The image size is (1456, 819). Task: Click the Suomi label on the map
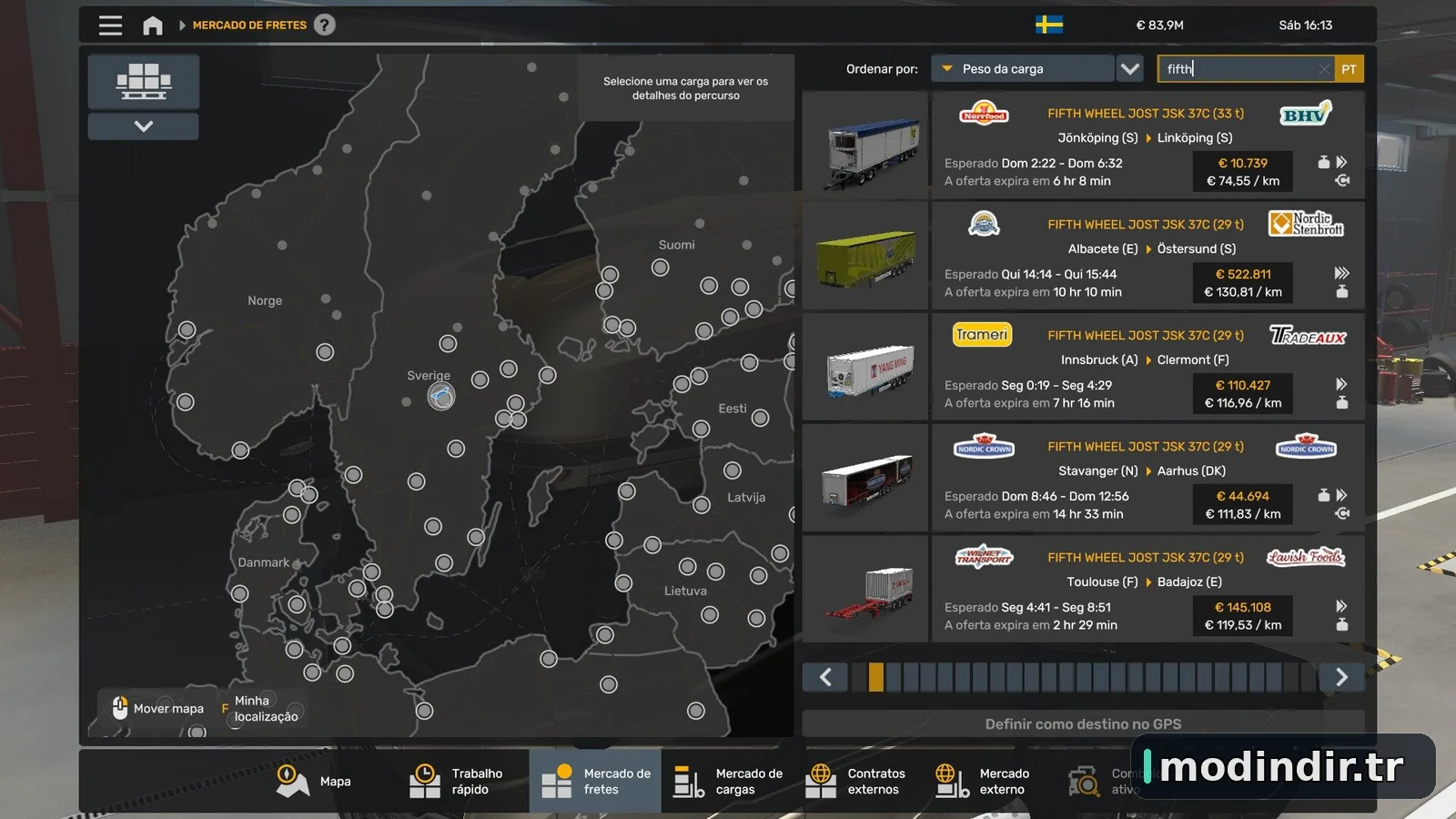pos(677,245)
